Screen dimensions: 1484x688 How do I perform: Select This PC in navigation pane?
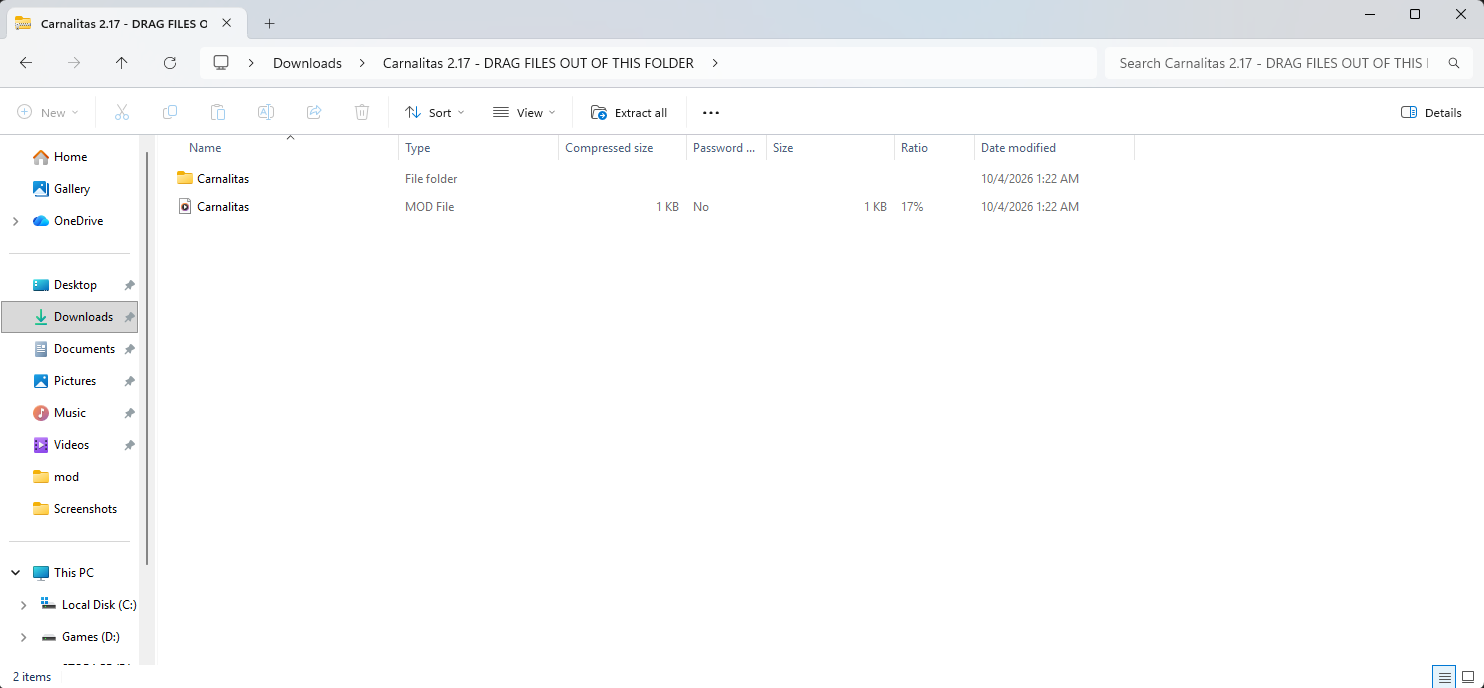(x=73, y=573)
